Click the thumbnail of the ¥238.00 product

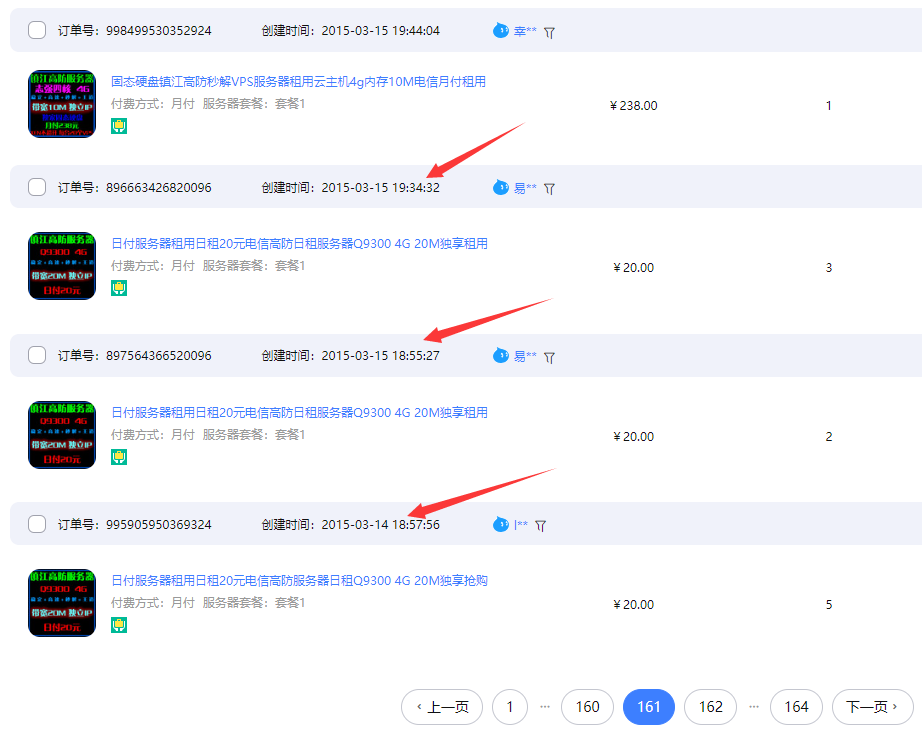(62, 104)
